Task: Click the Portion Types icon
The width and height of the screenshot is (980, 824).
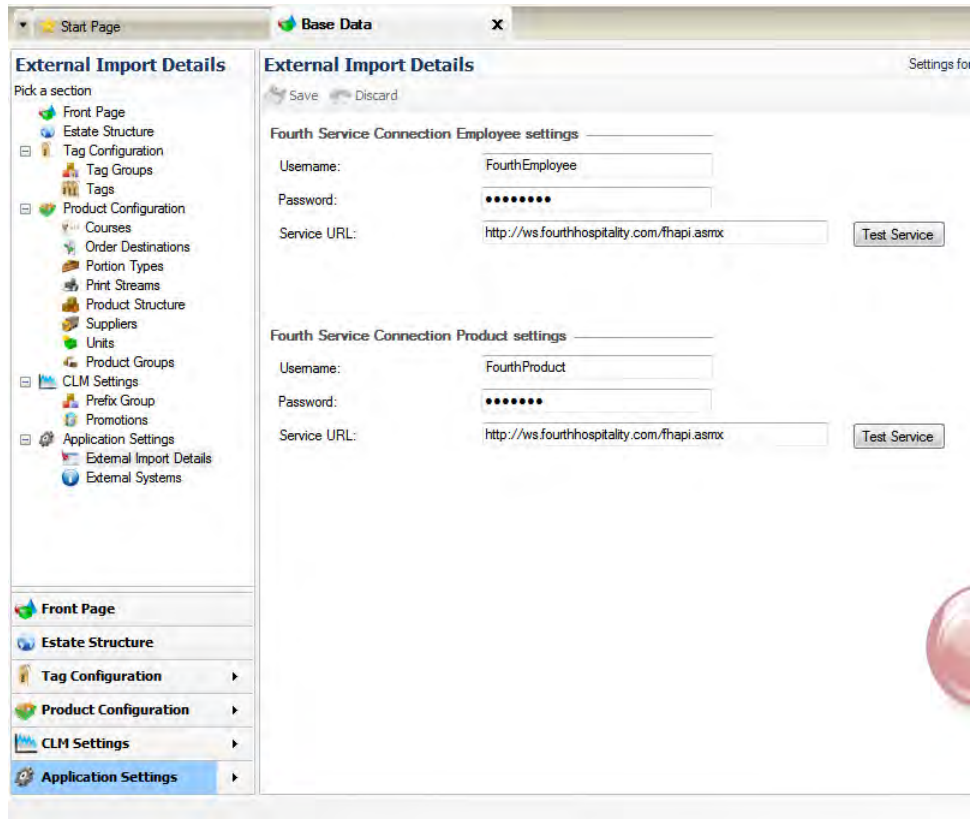Action: point(70,266)
